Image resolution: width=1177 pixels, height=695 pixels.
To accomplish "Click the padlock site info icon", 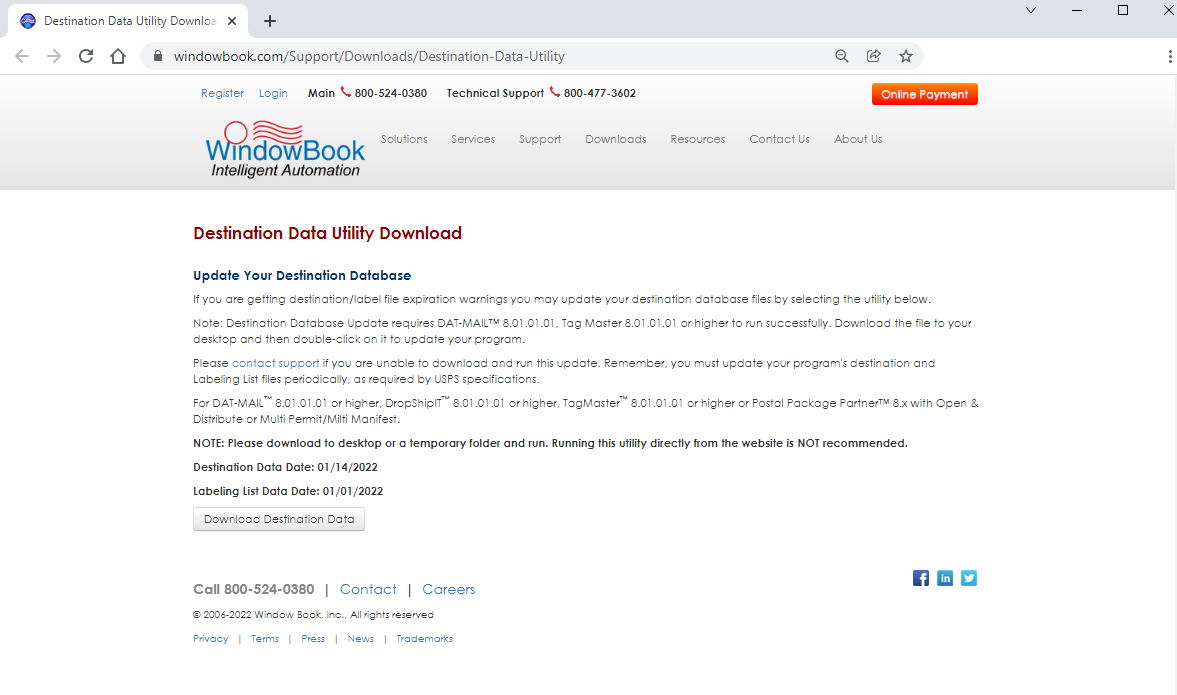I will pyautogui.click(x=158, y=56).
